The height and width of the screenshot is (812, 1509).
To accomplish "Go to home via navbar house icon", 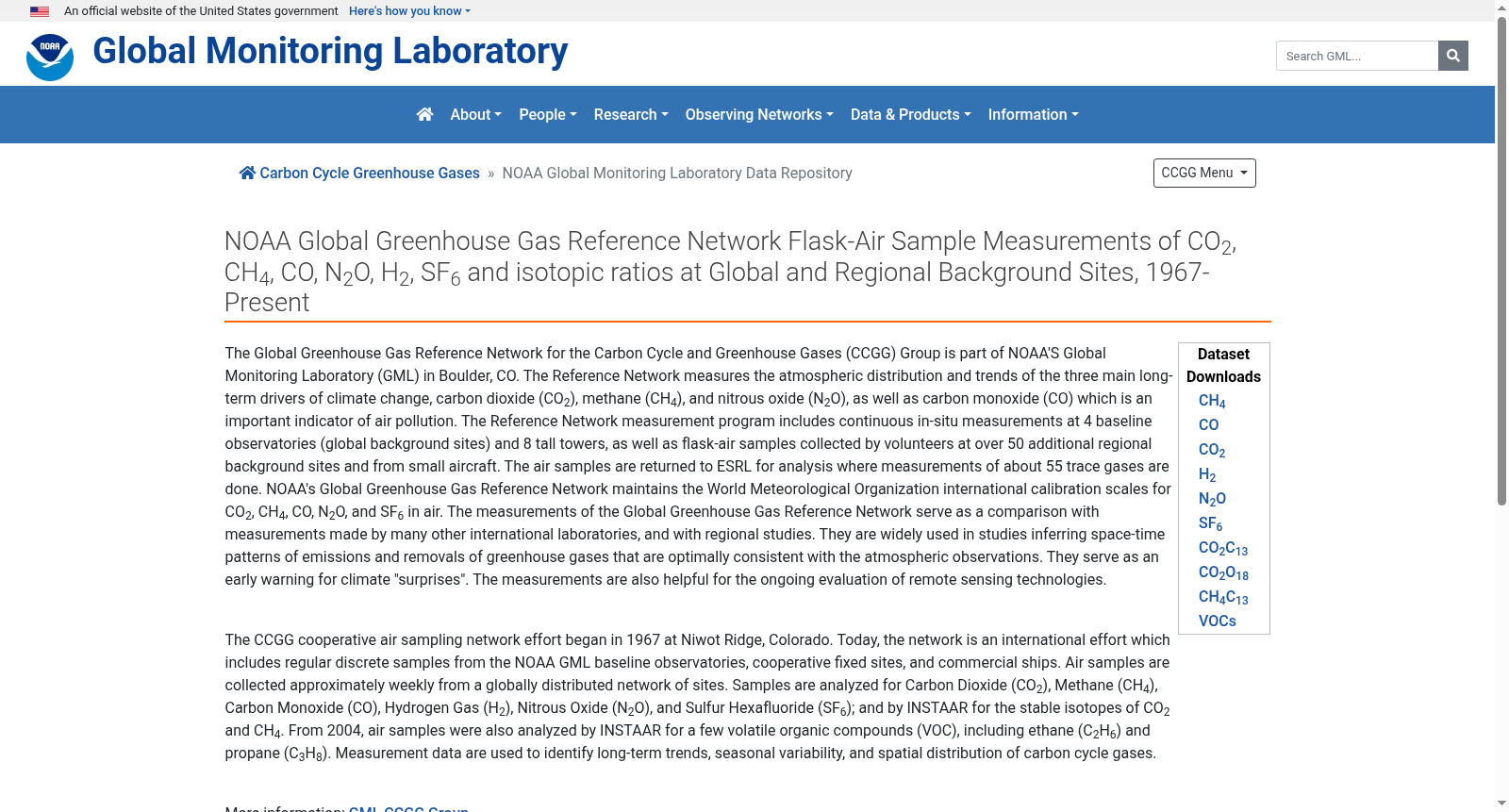I will click(x=424, y=114).
